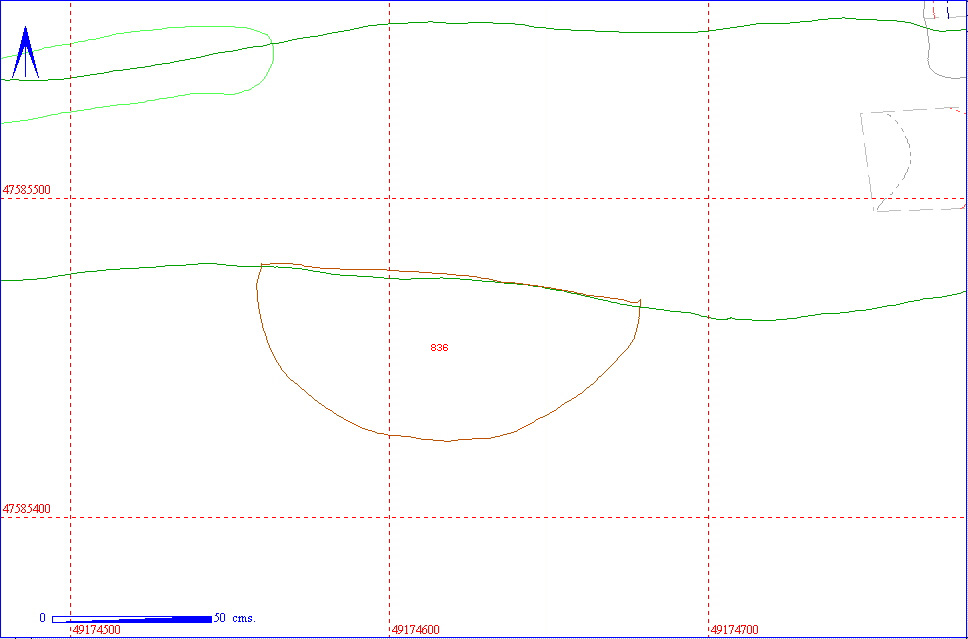Select context label 836 inside the feature
Viewport: 968px width, 639px height.
pos(439,348)
